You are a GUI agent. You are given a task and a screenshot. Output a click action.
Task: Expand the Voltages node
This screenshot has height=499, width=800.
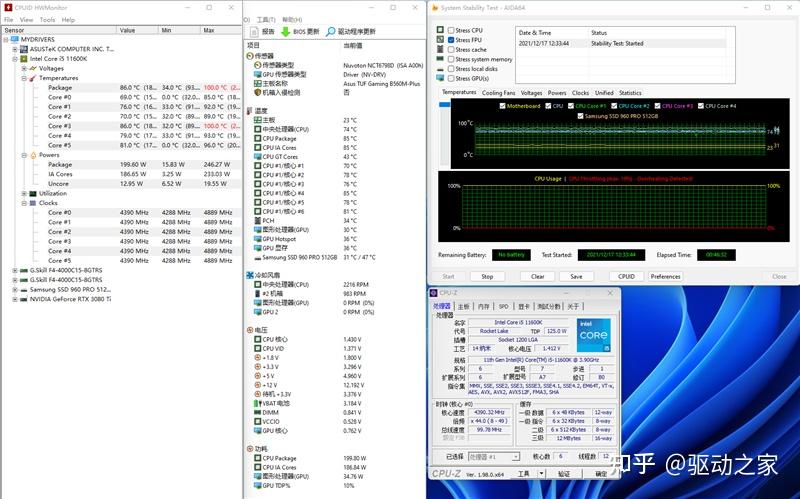click(24, 68)
